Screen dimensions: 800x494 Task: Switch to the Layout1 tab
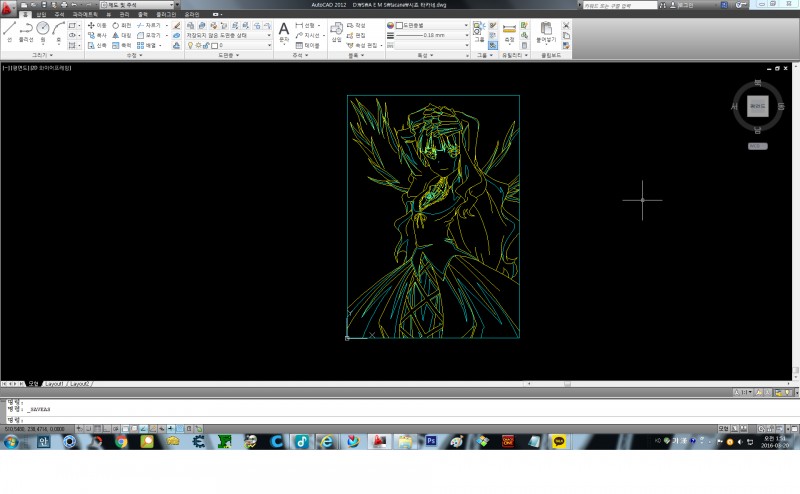coord(53,383)
